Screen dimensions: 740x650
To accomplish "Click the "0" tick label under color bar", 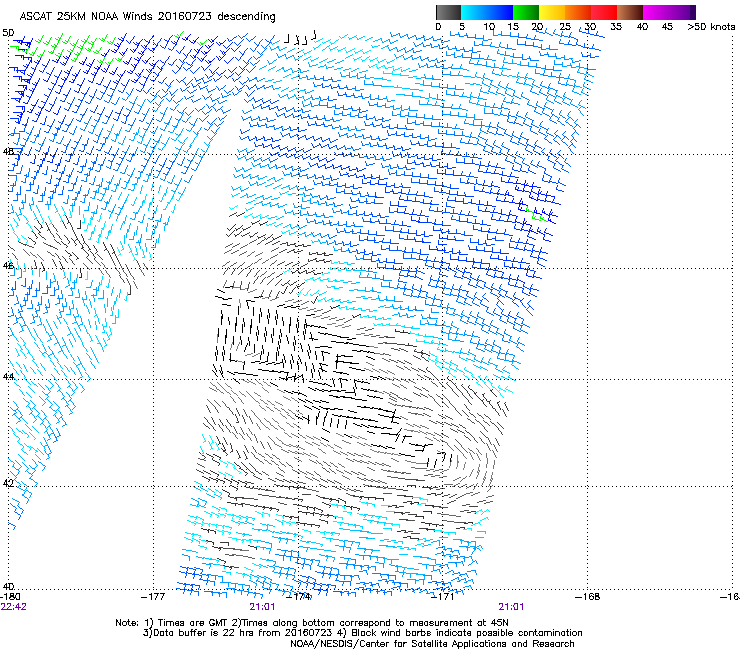I will click(438, 26).
